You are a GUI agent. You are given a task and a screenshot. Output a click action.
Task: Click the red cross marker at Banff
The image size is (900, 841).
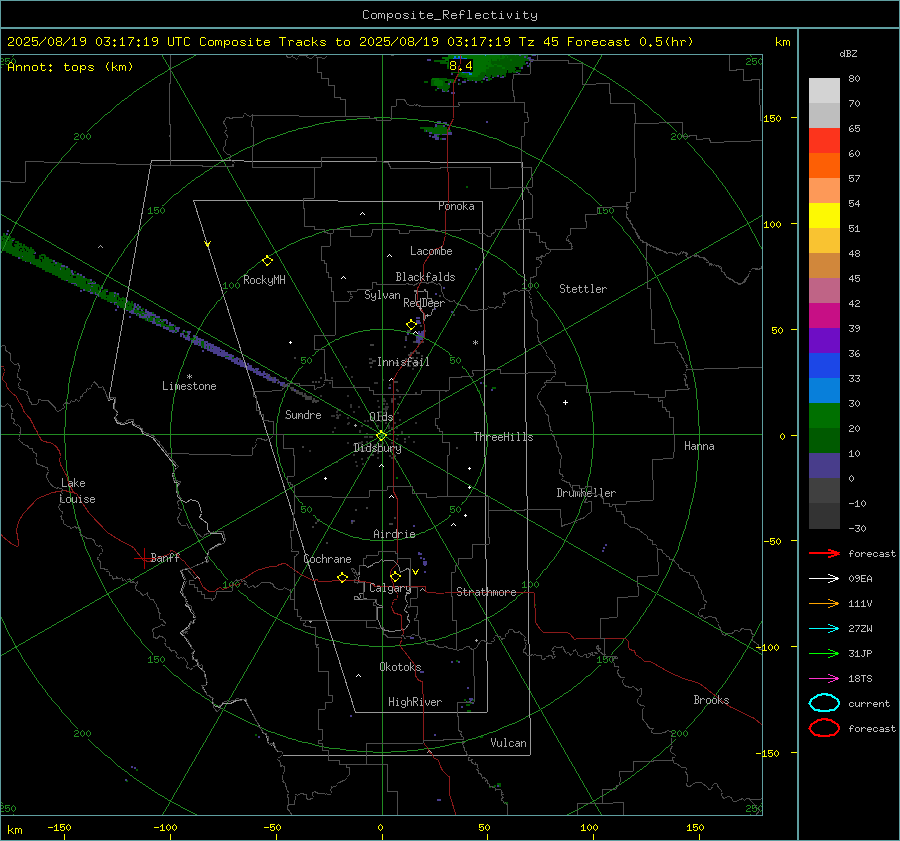coord(143,558)
